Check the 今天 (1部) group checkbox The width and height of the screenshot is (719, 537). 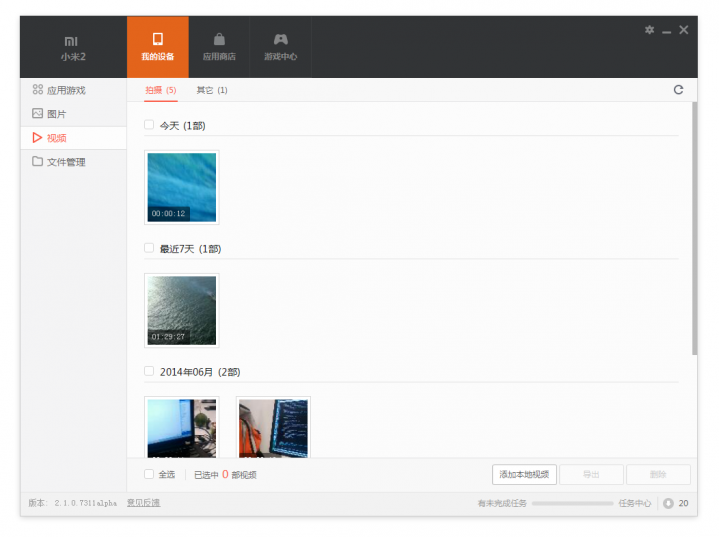(149, 125)
